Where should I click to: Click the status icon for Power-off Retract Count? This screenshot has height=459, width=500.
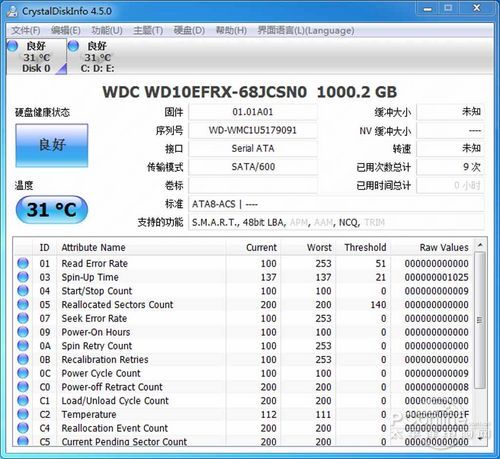pos(23,386)
